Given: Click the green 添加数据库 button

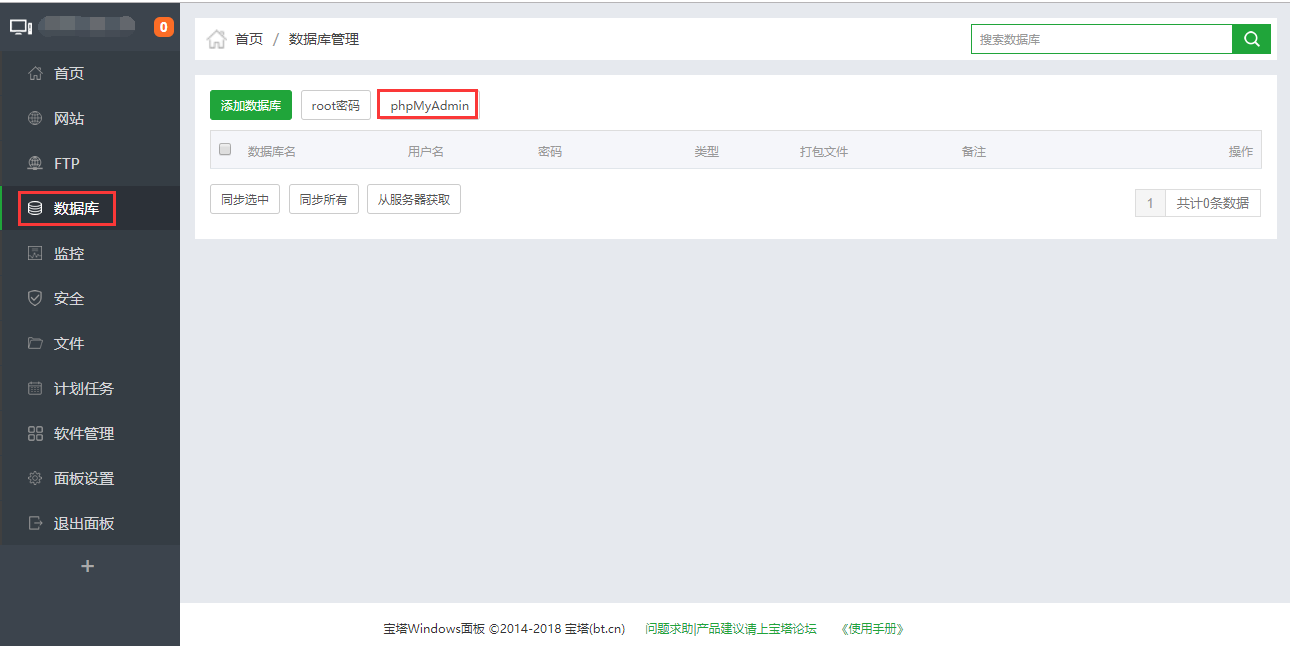Looking at the screenshot, I should click(251, 105).
